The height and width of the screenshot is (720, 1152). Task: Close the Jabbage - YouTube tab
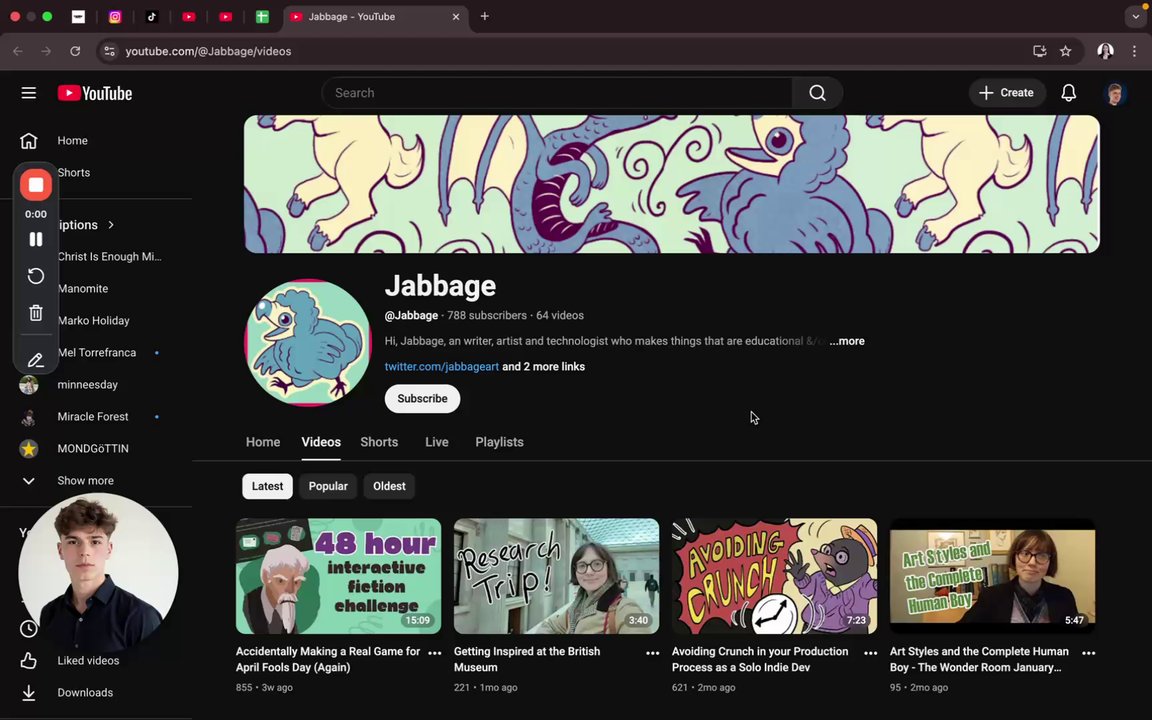[456, 16]
